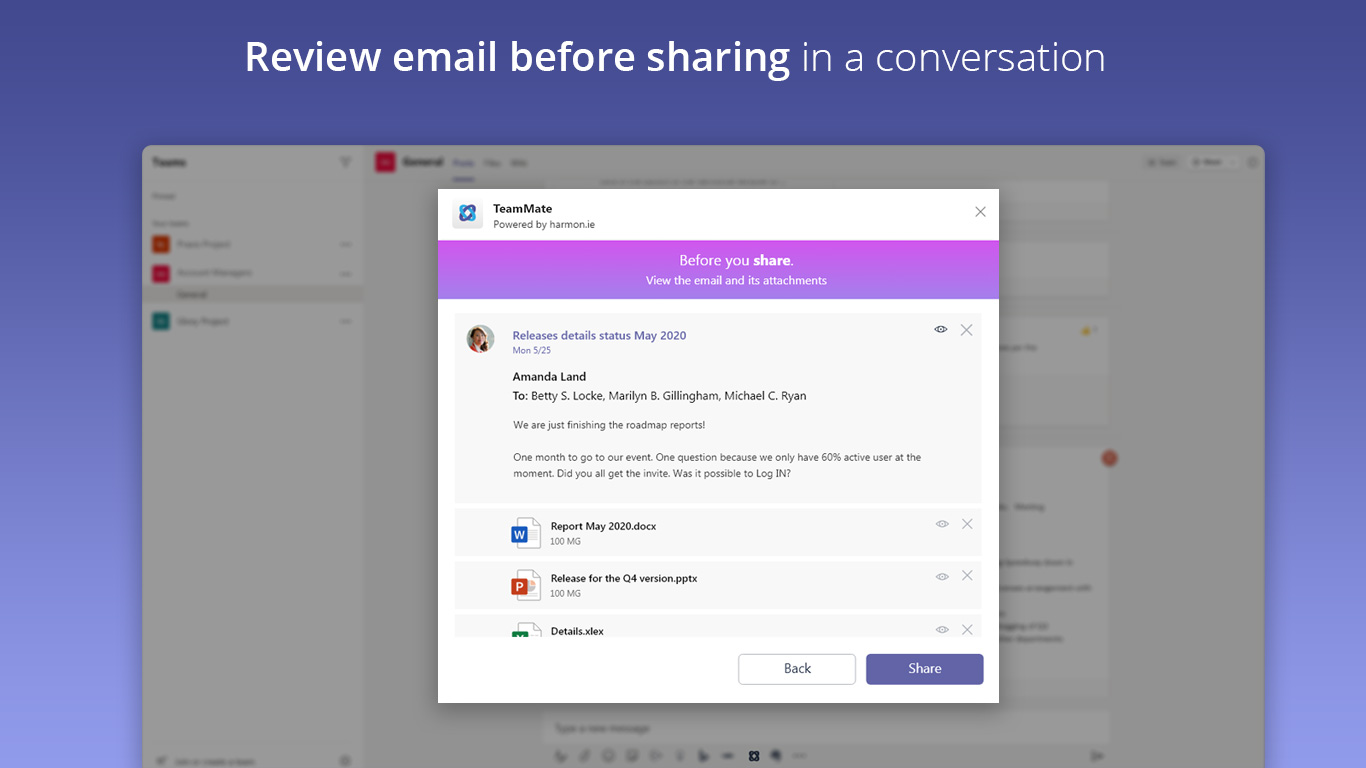Click the manage teams gear in Teams sidebar

coord(345,762)
